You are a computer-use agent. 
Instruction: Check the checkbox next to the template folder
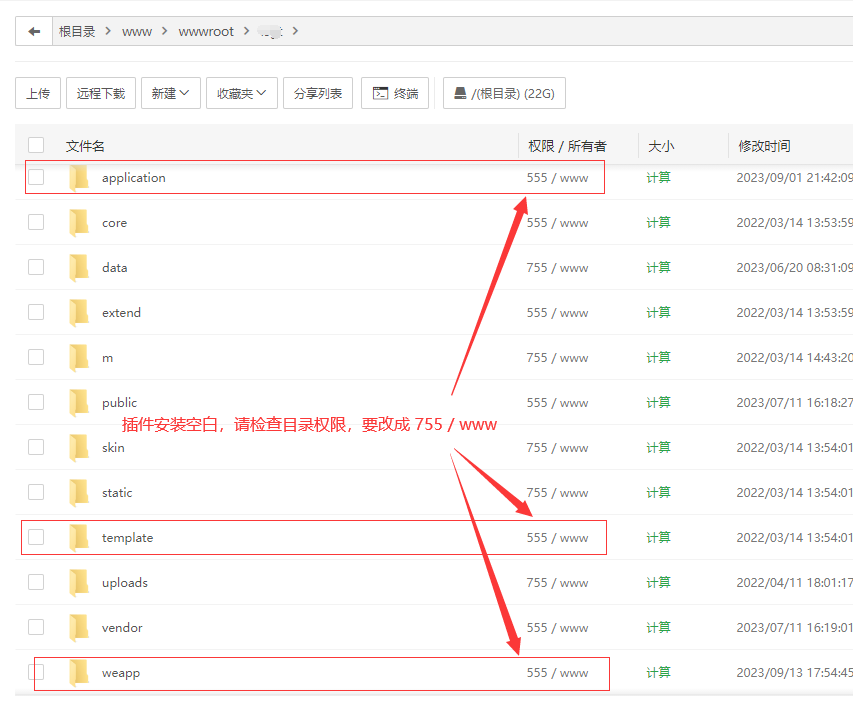[37, 537]
